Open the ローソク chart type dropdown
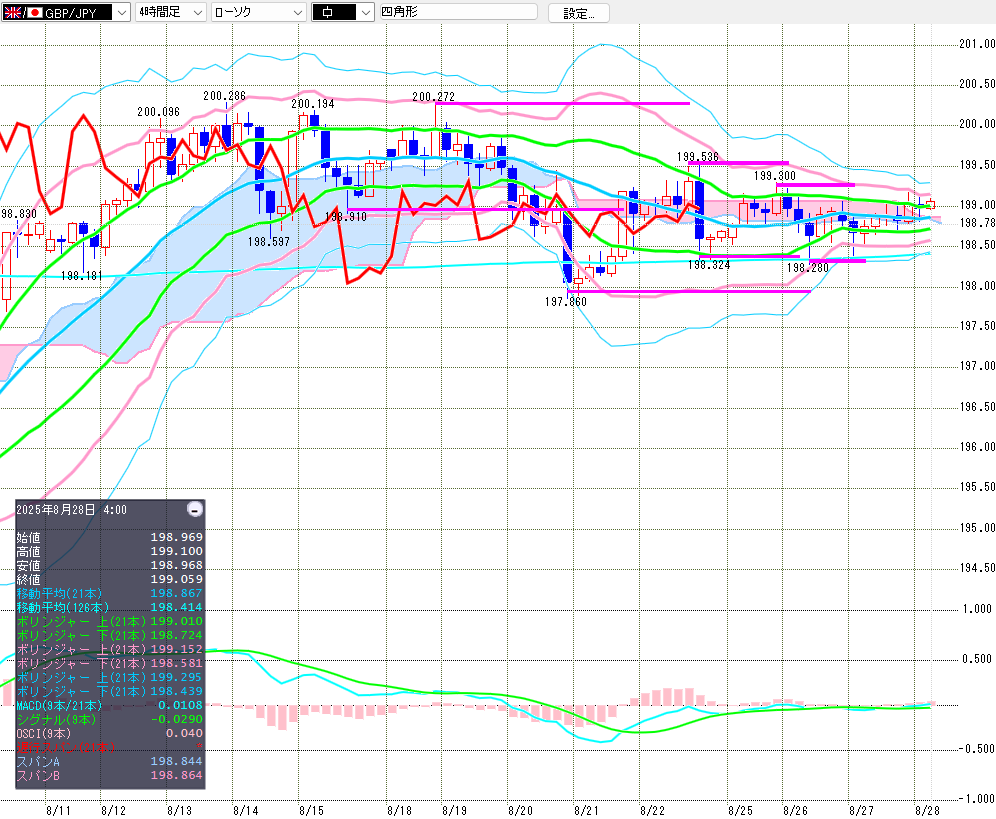996x819 pixels. pyautogui.click(x=259, y=12)
